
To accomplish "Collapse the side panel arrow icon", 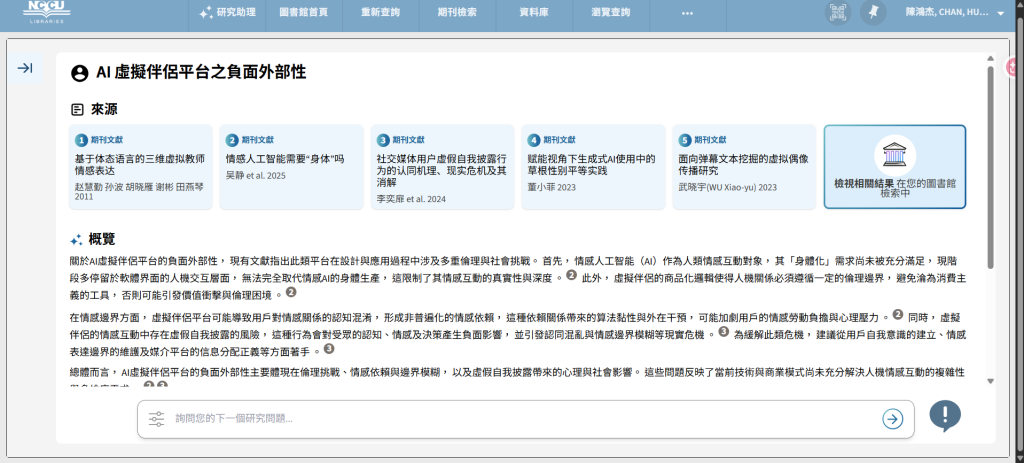I will point(25,68).
